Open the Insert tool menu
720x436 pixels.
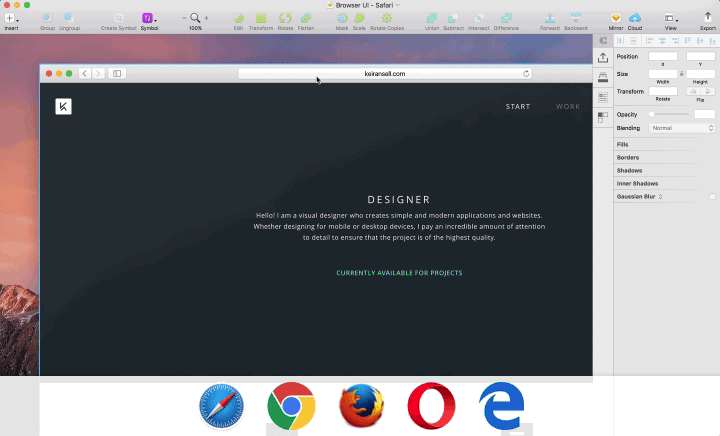[x=11, y=18]
